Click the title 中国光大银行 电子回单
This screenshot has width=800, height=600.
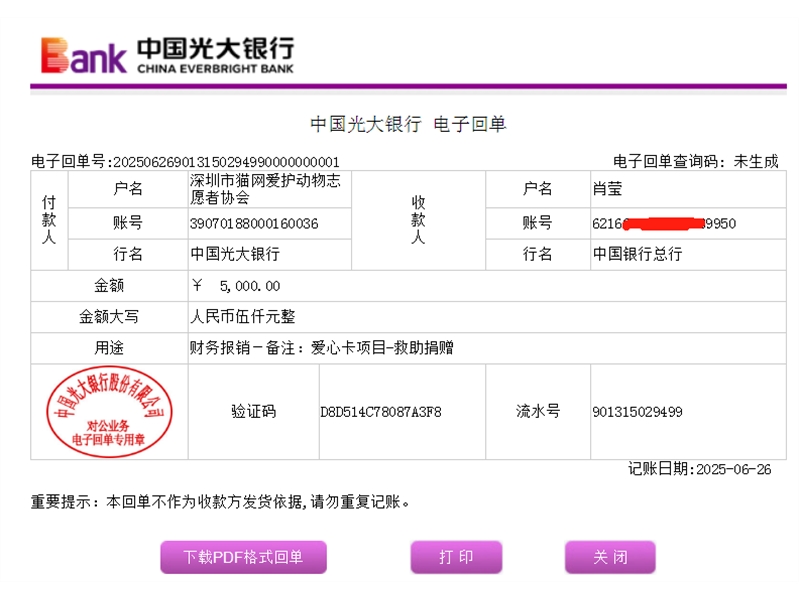[x=408, y=124]
